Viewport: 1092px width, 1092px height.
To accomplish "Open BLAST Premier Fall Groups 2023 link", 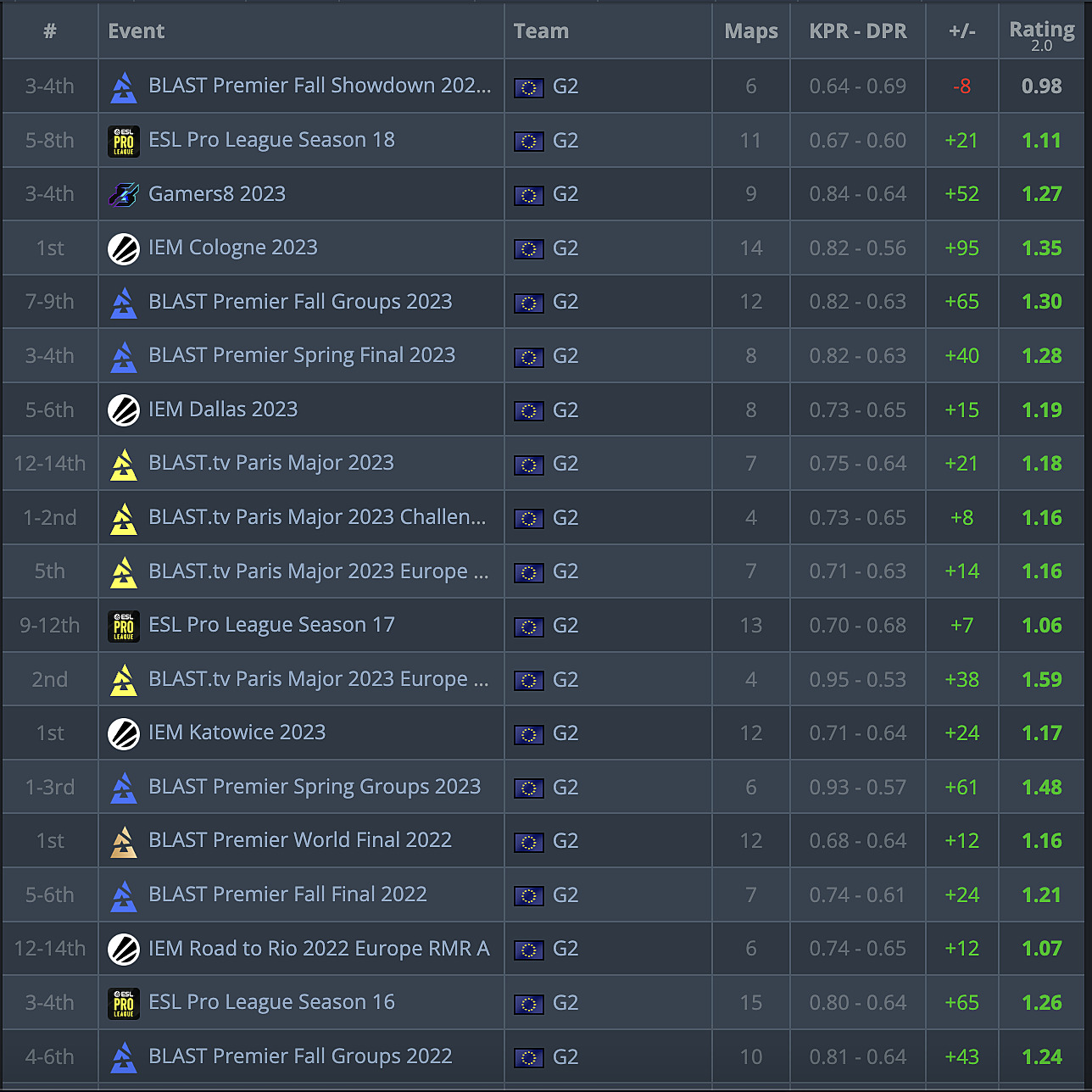I will coord(300,302).
